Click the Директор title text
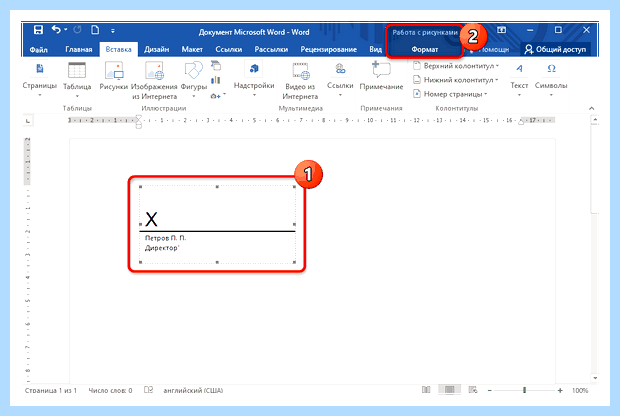The image size is (620, 416). pyautogui.click(x=162, y=248)
